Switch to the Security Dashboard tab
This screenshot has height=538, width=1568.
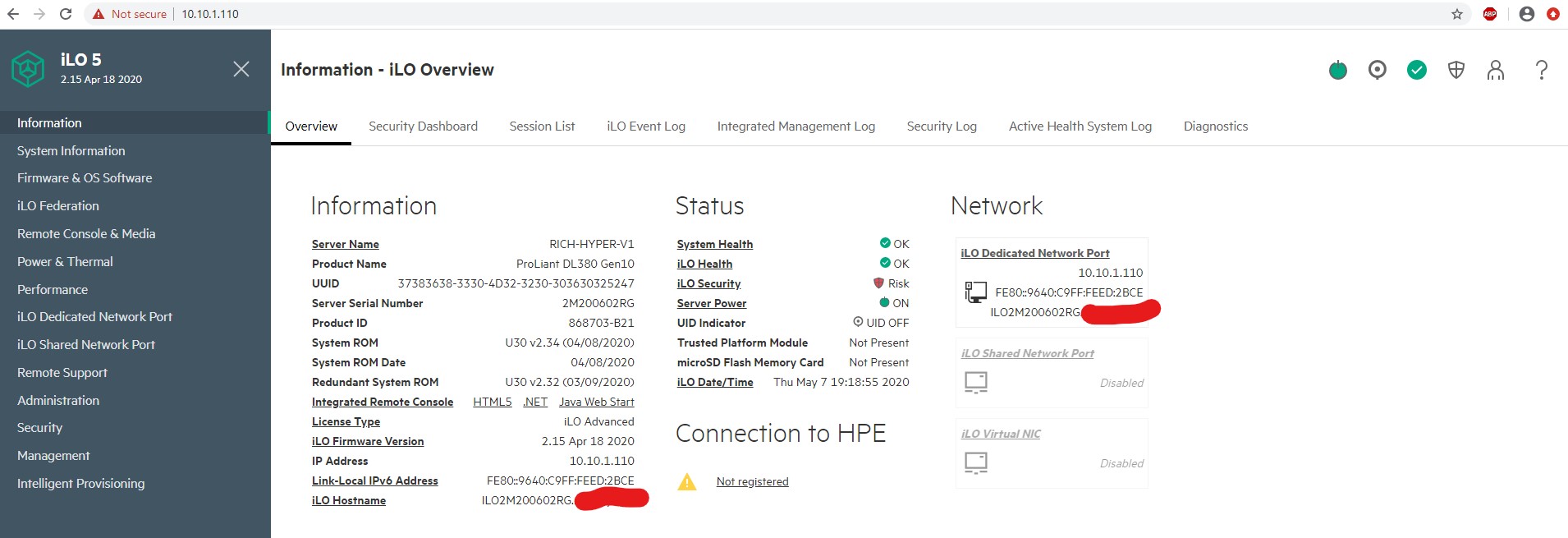point(423,126)
